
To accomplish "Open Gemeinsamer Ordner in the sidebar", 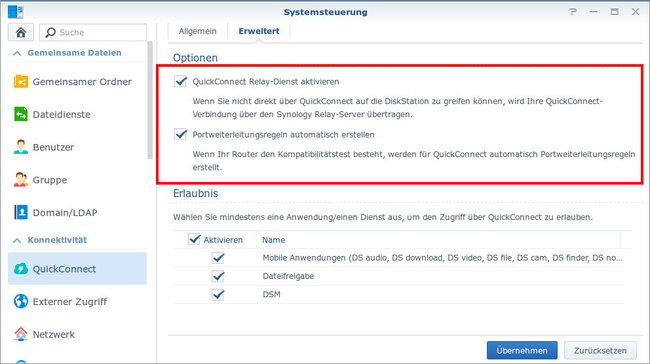I will [x=77, y=82].
